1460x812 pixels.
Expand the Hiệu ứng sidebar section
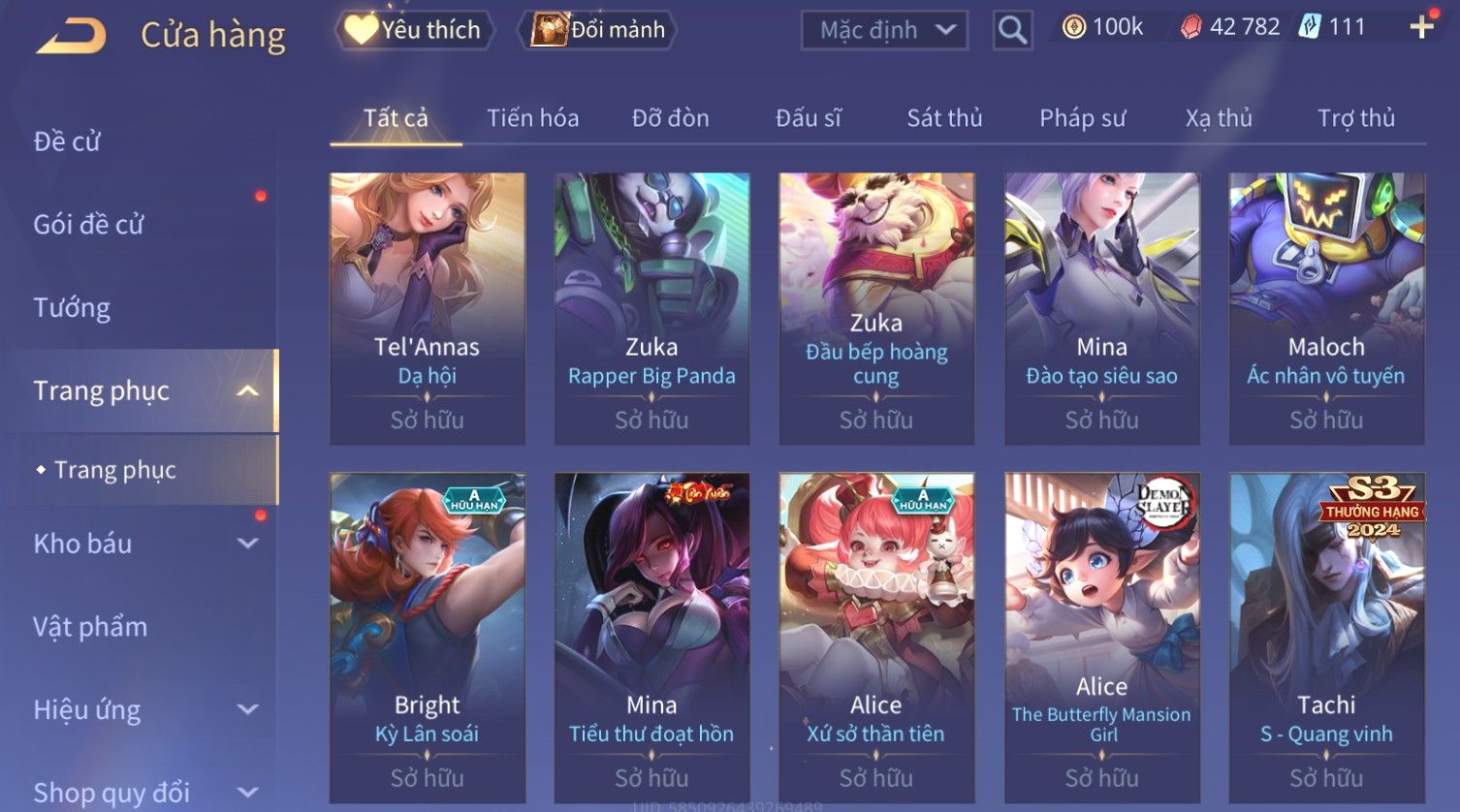[248, 709]
